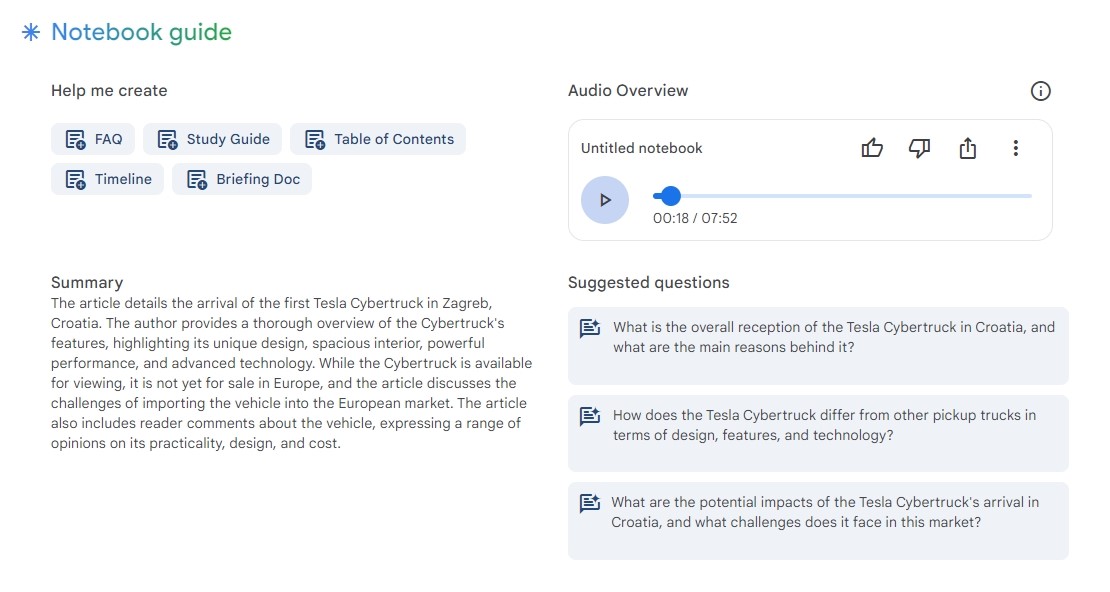
Task: Ask about overall reception in Croatia
Action: 818,346
